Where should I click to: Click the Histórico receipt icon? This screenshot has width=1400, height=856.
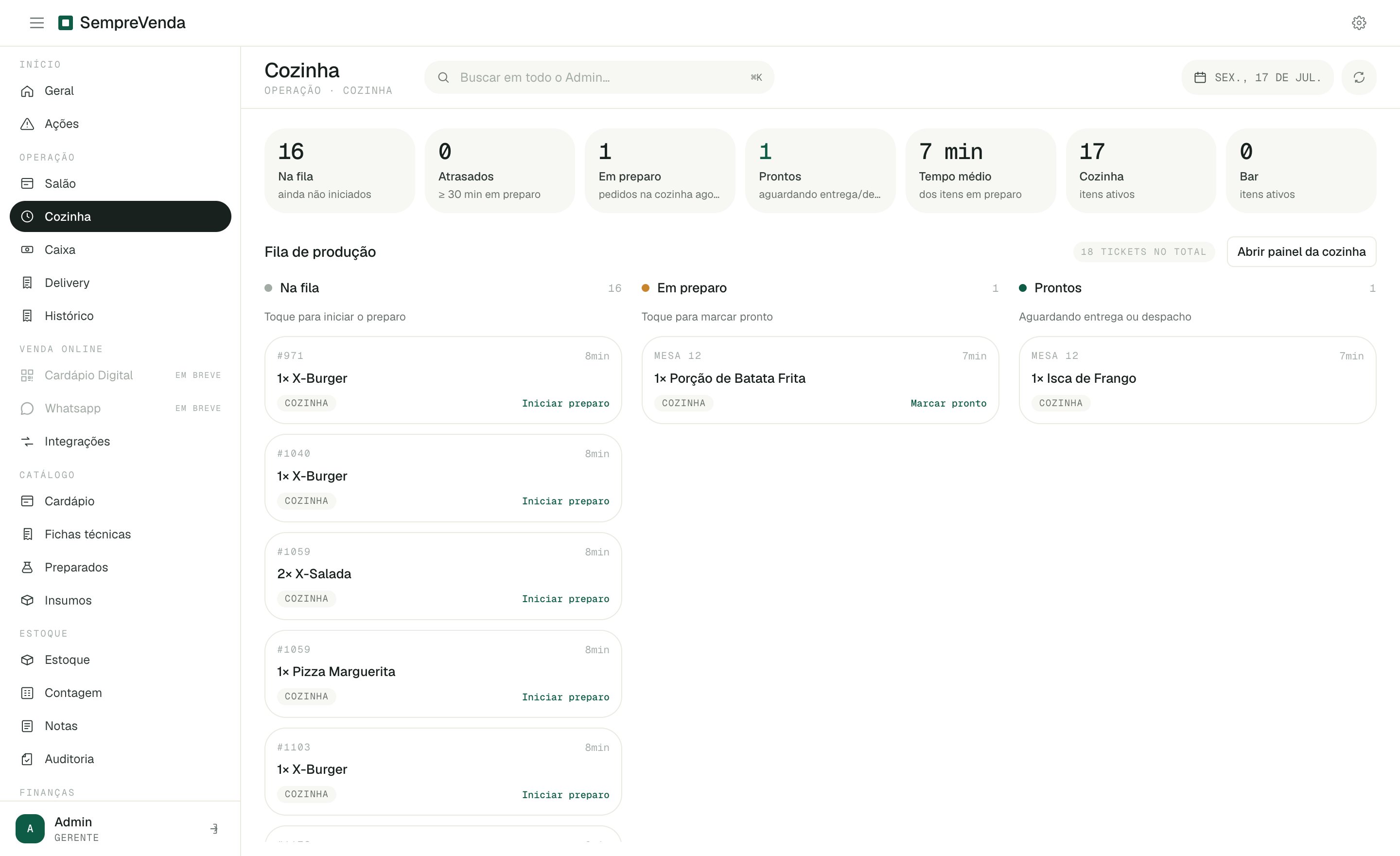[x=27, y=316]
